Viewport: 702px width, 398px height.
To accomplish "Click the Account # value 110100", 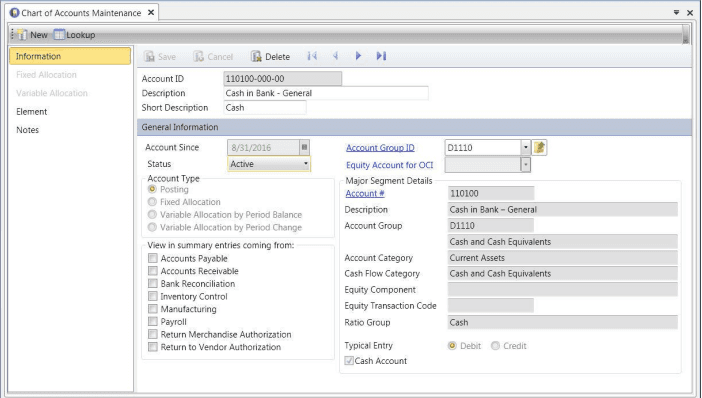I will (x=491, y=193).
